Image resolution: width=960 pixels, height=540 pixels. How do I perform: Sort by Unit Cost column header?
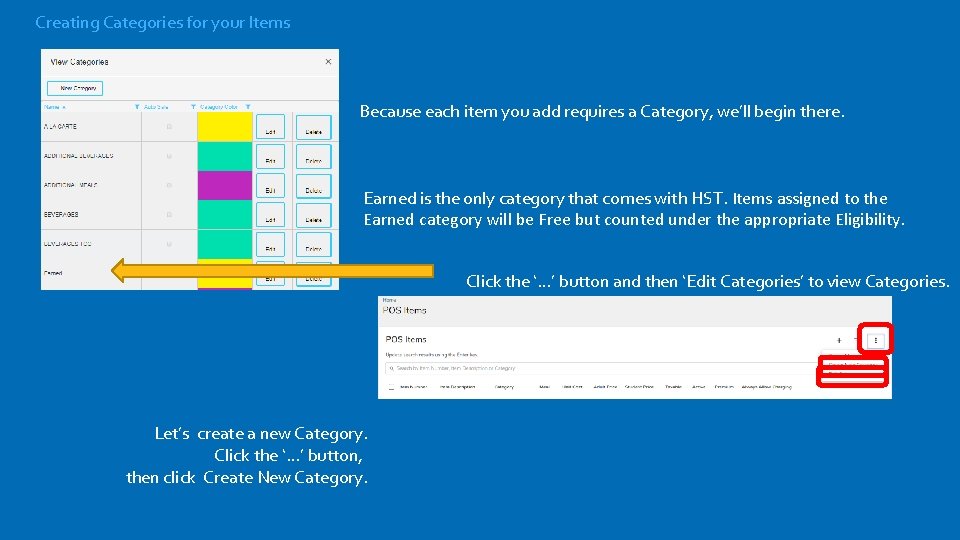(572, 387)
